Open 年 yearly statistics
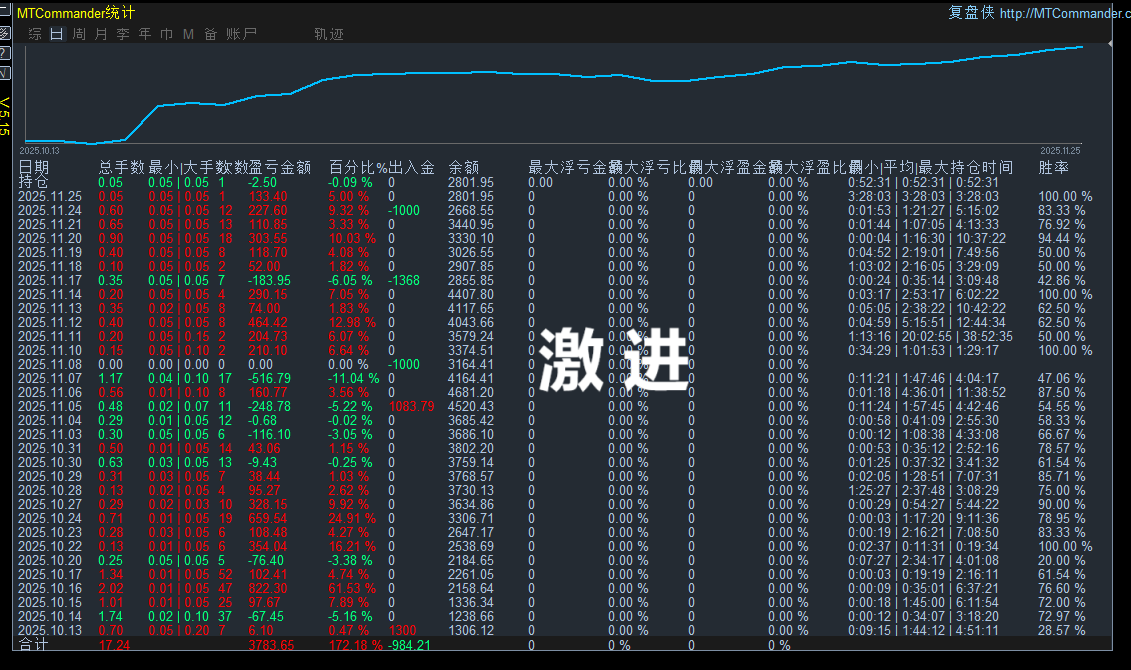Viewport: 1131px width, 670px height. coord(144,33)
